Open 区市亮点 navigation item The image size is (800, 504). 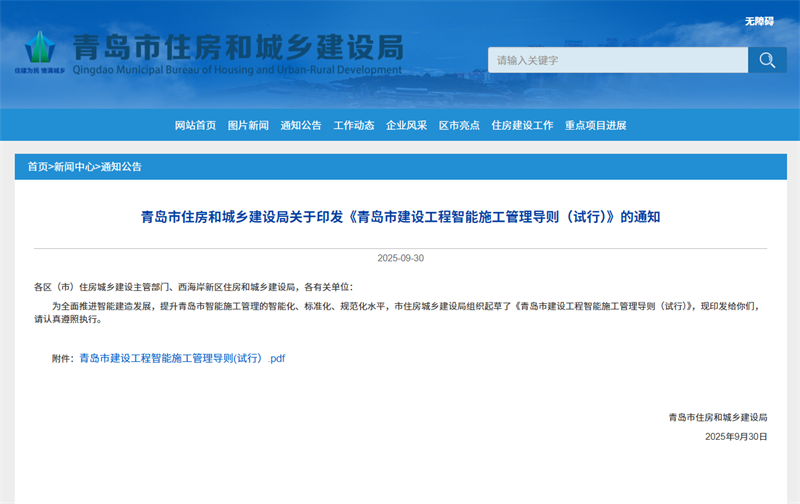459,125
